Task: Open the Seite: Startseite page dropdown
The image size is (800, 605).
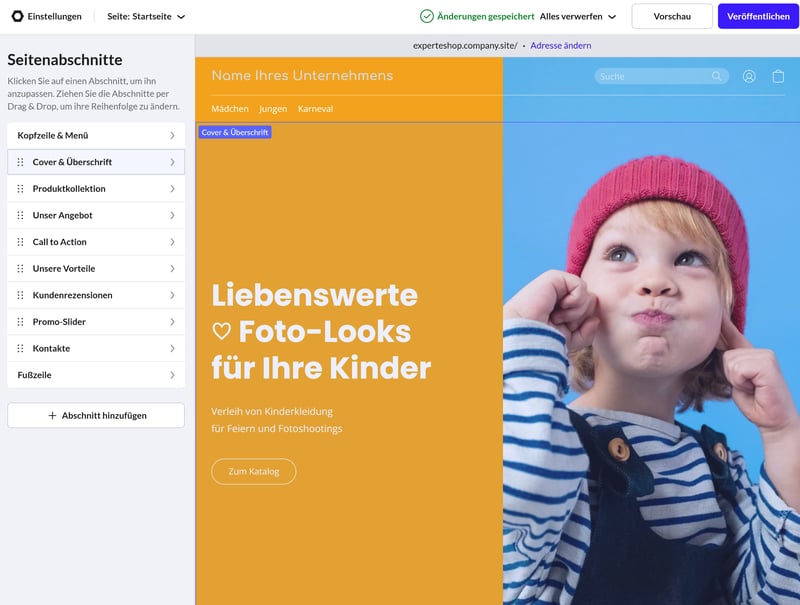Action: pyautogui.click(x=146, y=16)
